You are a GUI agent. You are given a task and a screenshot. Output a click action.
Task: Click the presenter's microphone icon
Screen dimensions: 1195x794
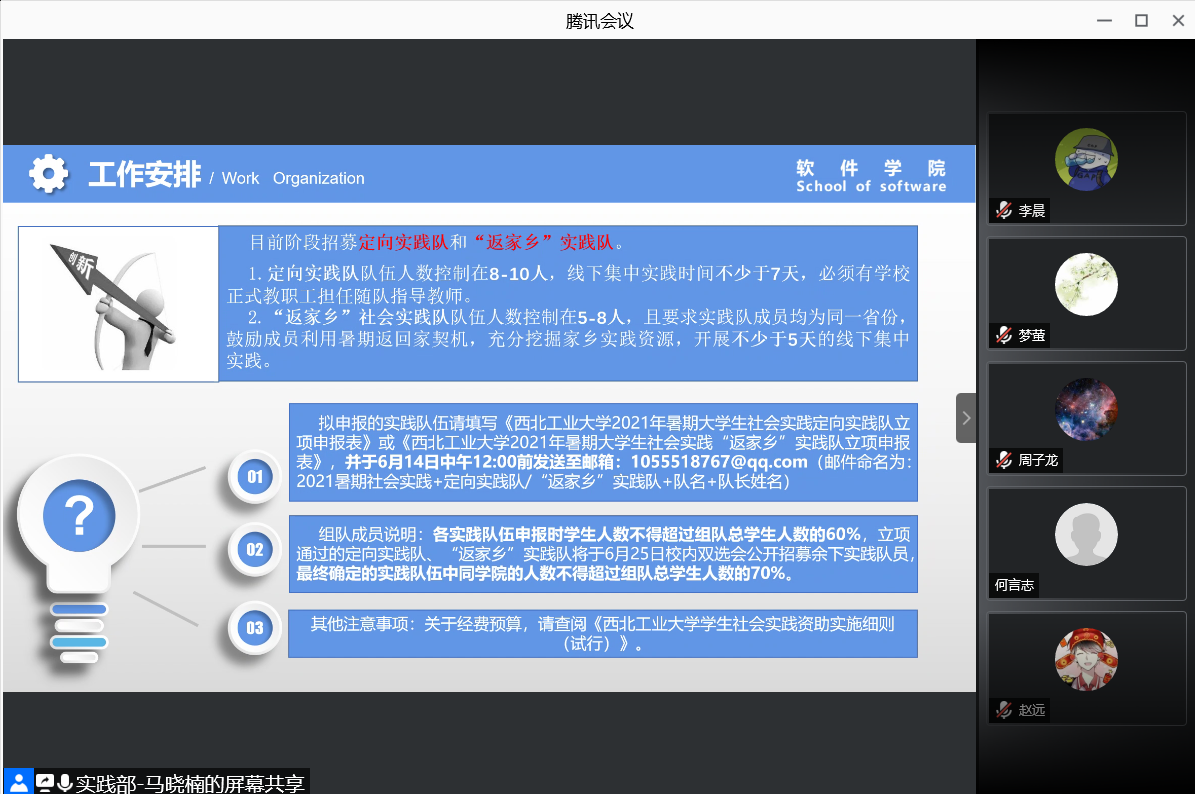pyautogui.click(x=65, y=782)
